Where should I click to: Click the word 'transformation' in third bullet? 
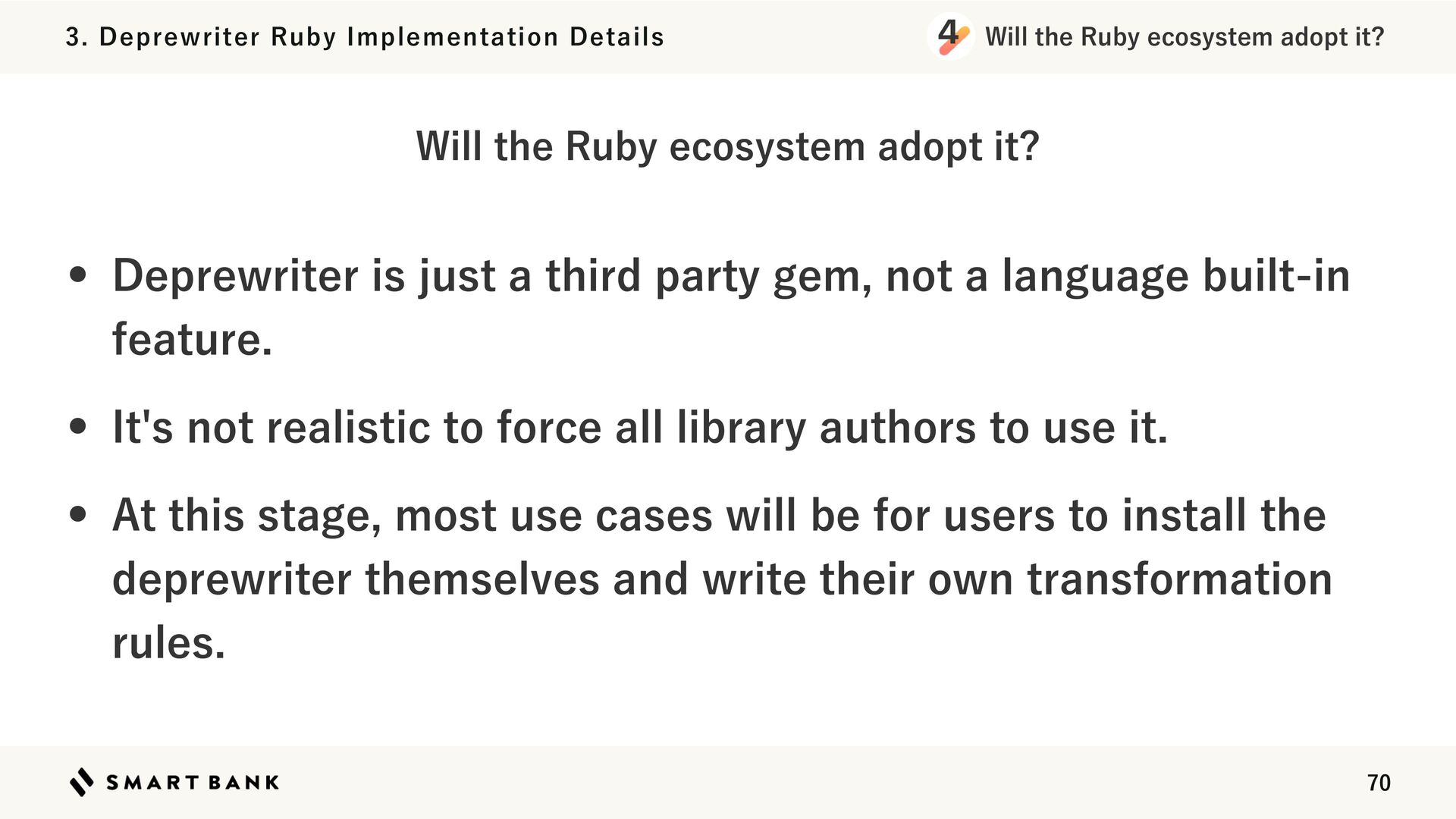1179,579
